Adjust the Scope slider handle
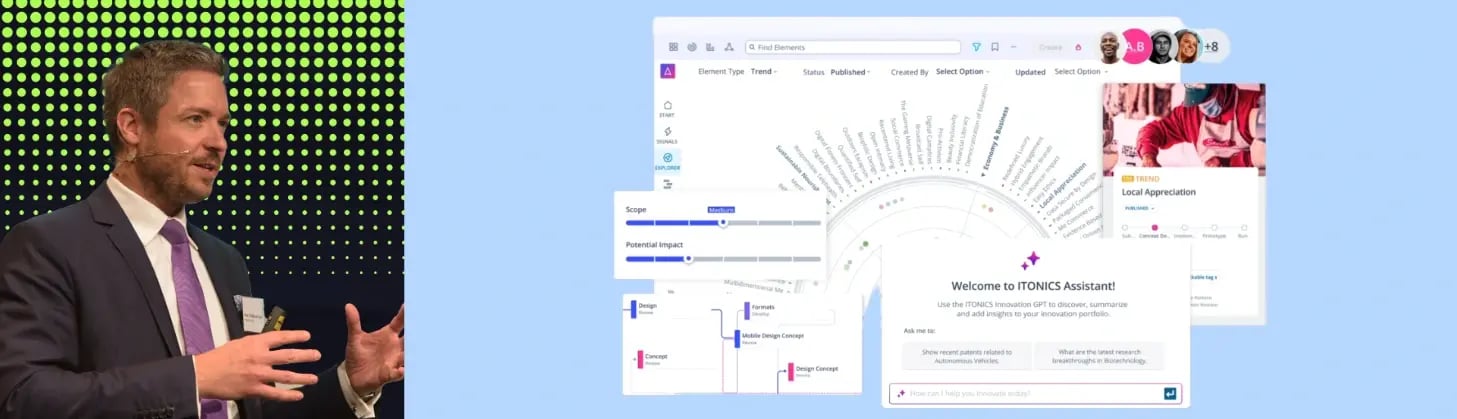 (x=723, y=223)
